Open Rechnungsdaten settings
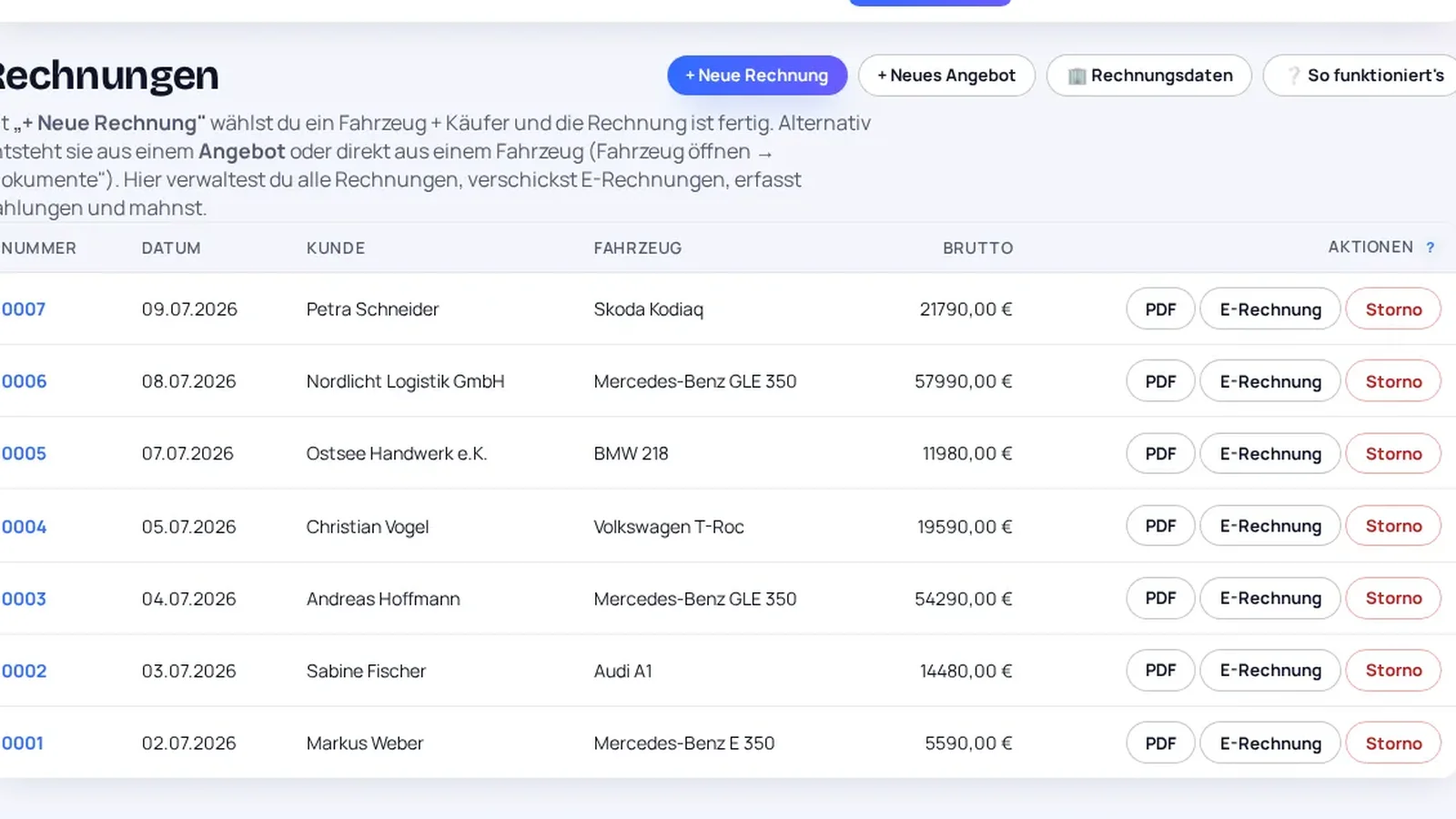The image size is (1456, 819). coord(1149,76)
